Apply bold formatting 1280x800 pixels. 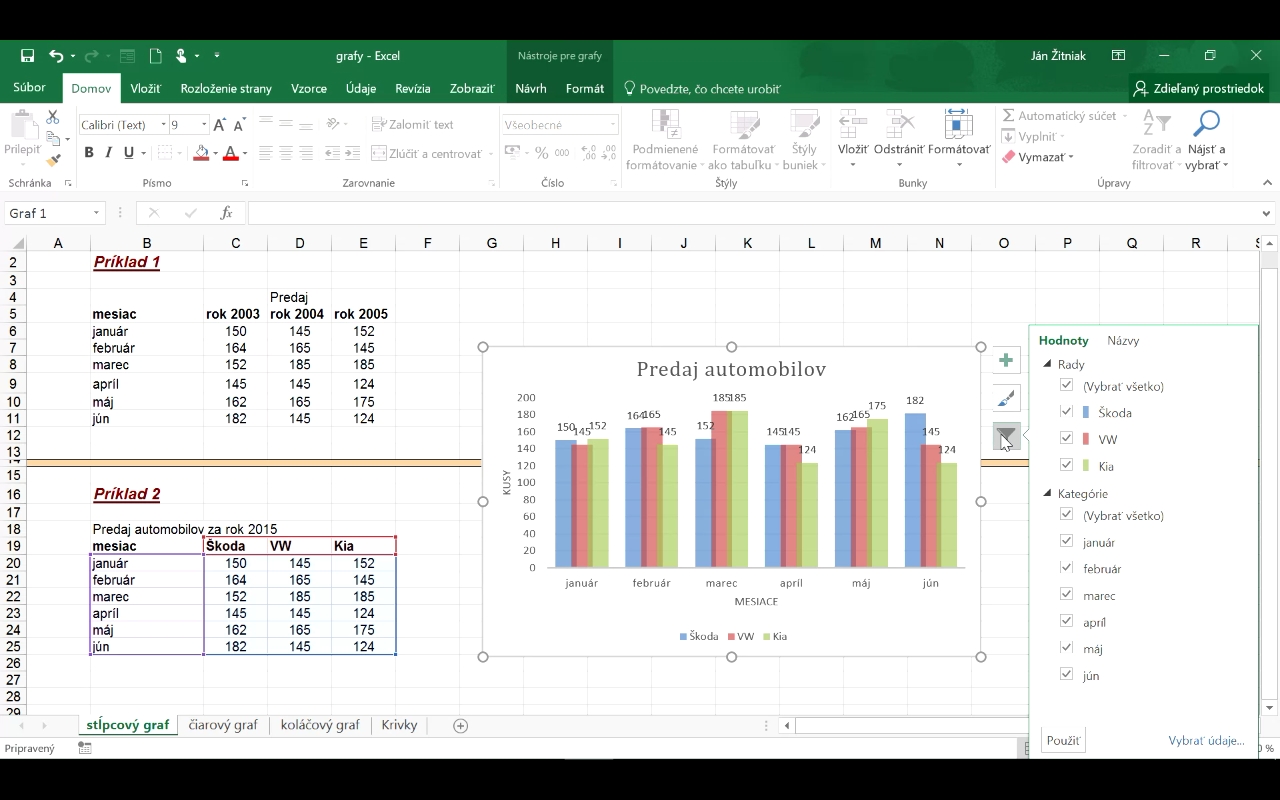[89, 153]
